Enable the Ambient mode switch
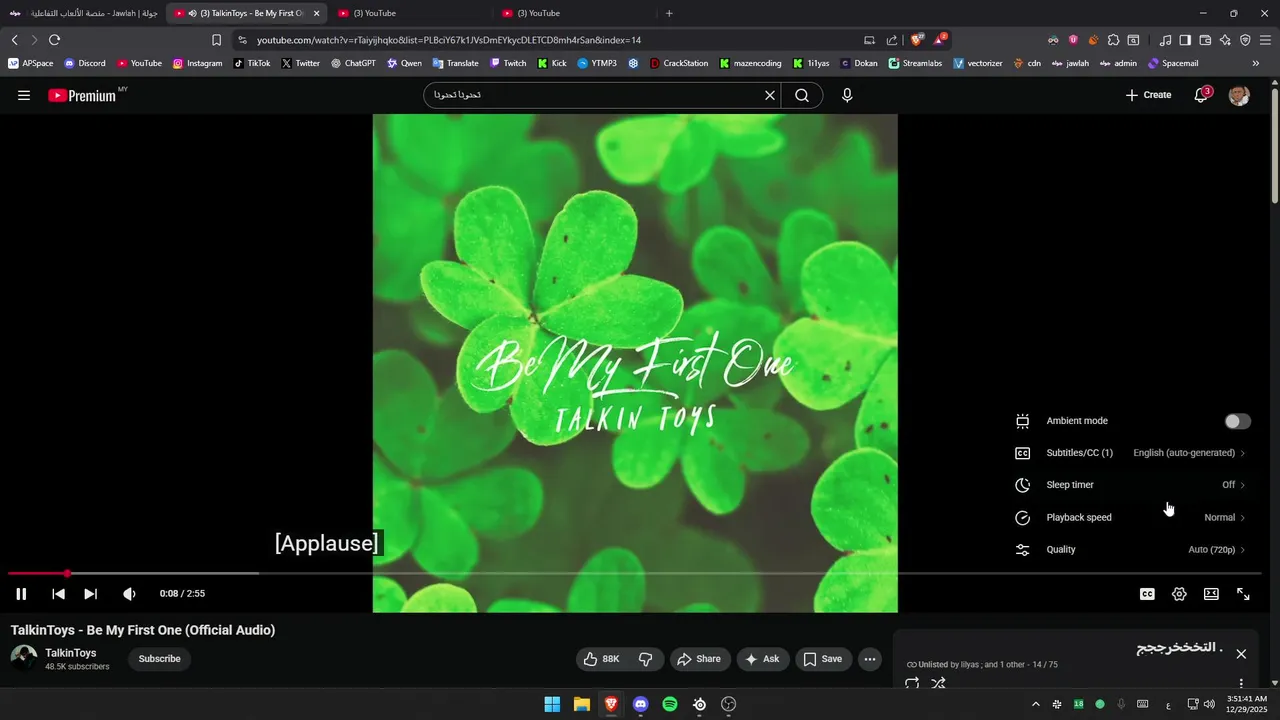The image size is (1280, 720). coord(1238,421)
